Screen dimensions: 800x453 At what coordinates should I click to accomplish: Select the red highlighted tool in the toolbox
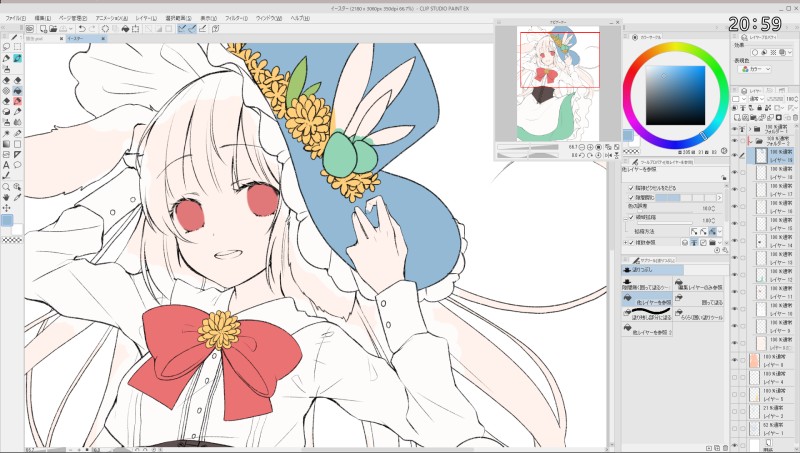pos(17,101)
